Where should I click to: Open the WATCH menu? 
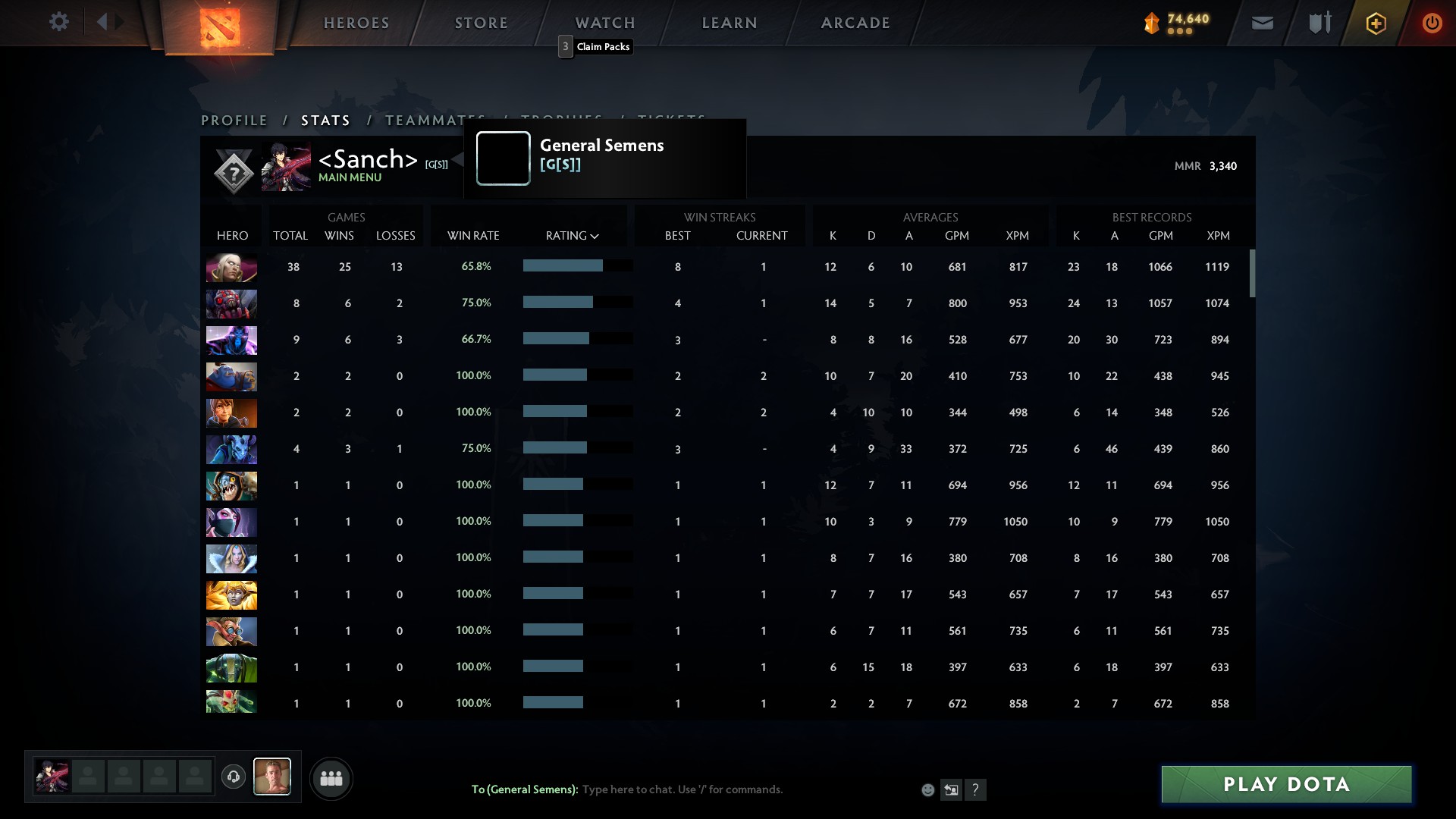pos(605,23)
